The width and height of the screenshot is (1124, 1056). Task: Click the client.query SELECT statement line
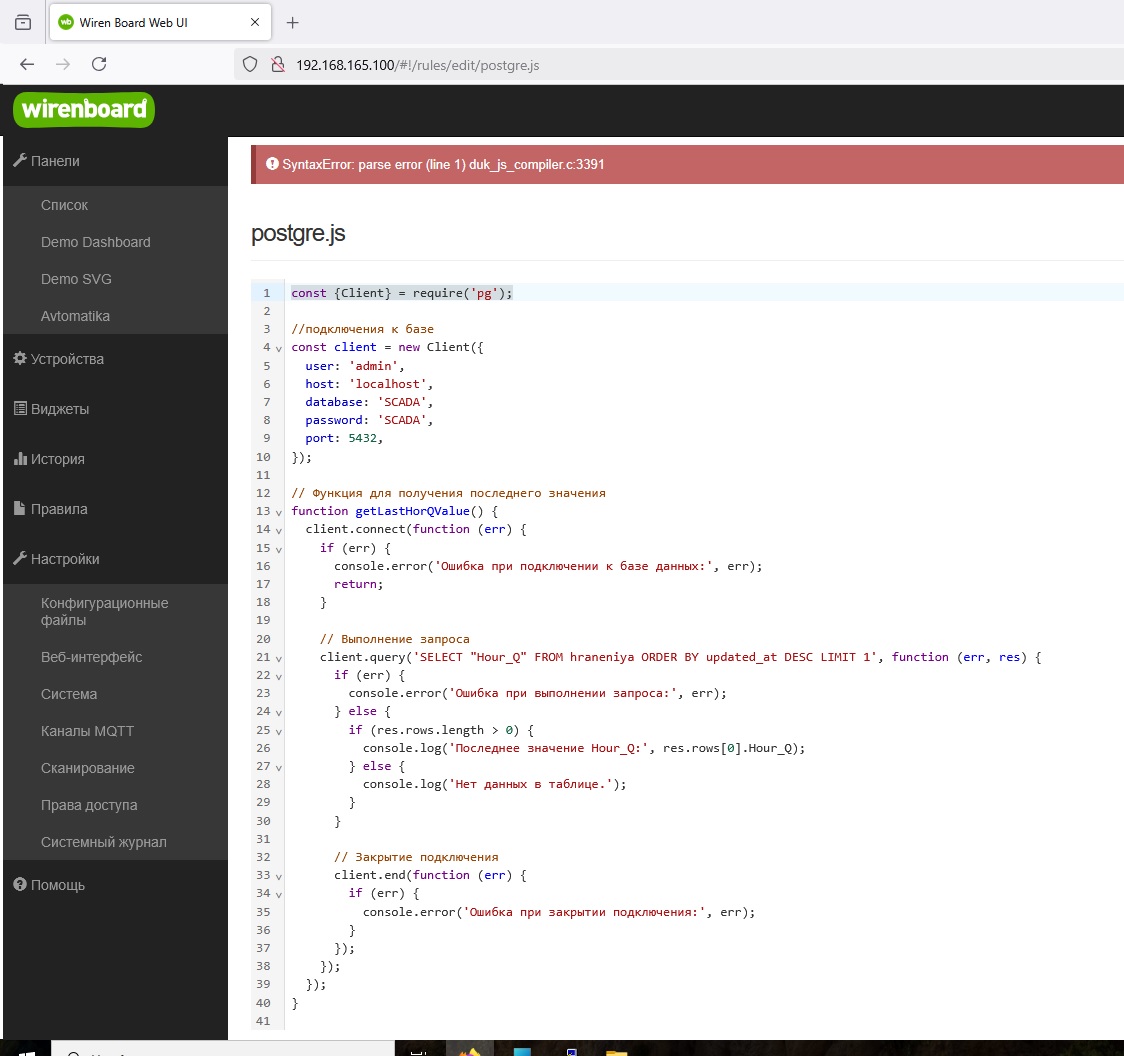(x=680, y=657)
